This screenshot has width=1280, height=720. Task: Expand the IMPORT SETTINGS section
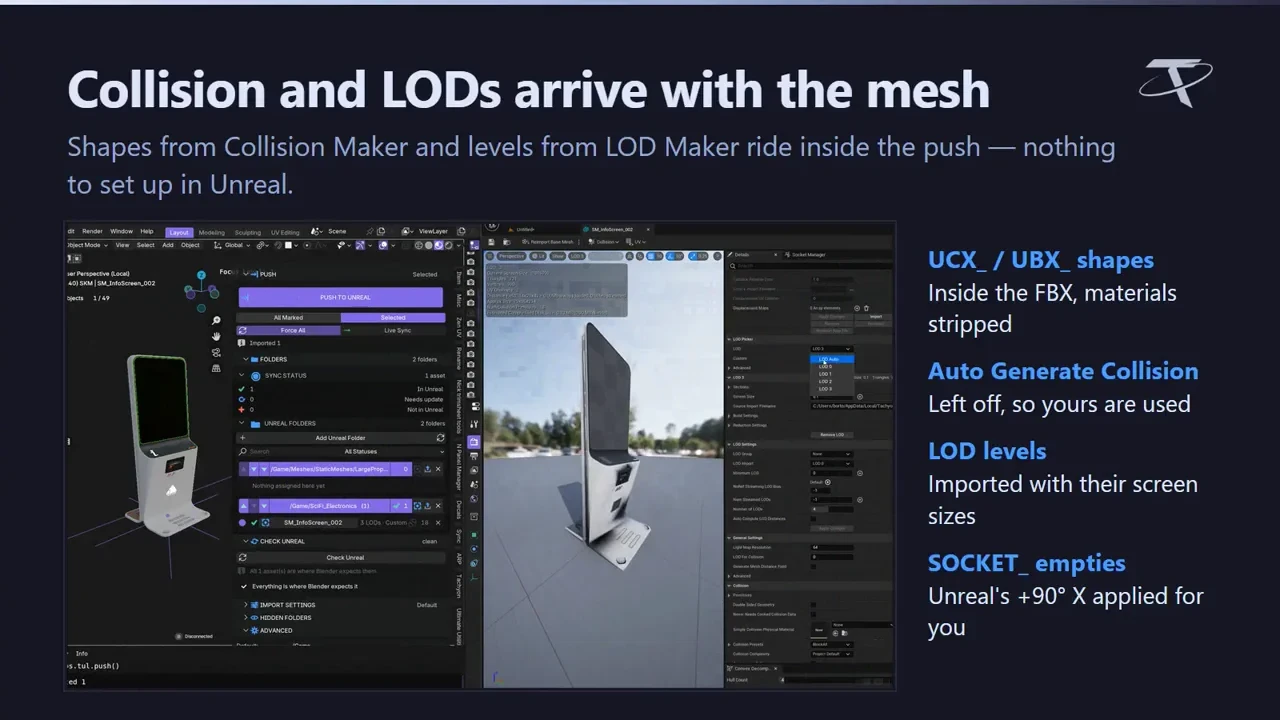tap(340, 605)
